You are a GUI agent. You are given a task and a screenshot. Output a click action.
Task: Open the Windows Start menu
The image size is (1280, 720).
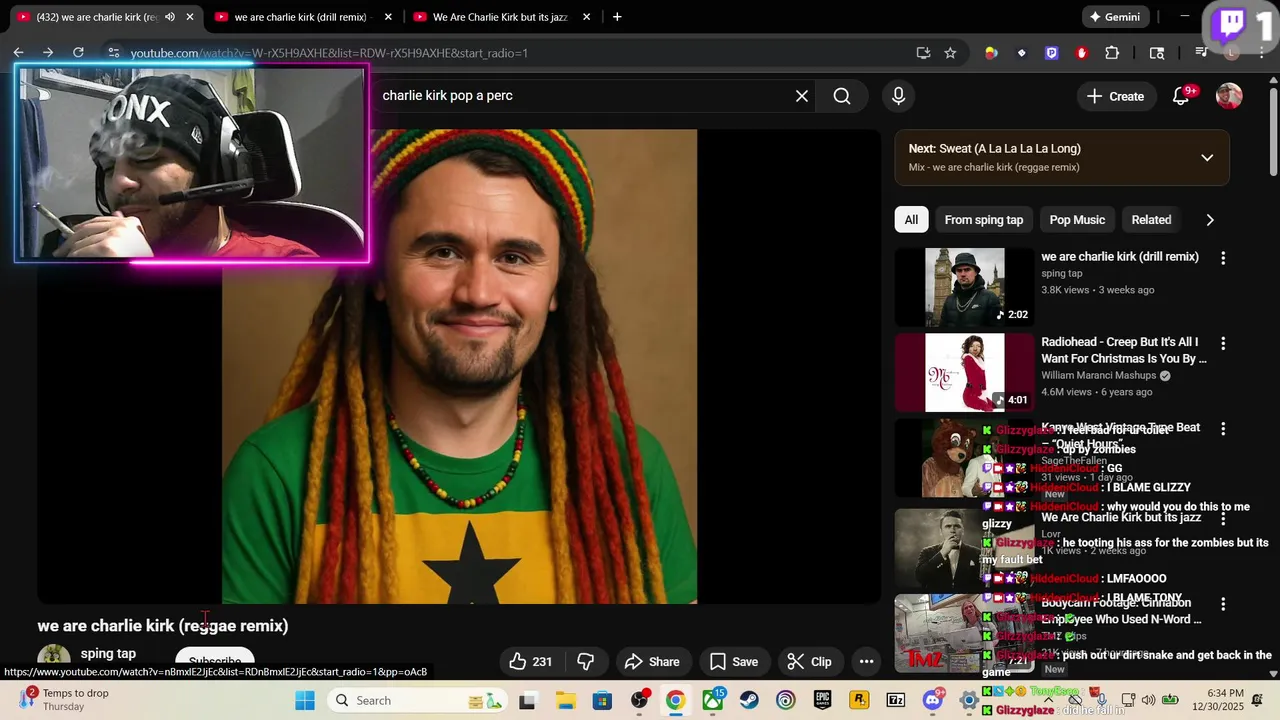pos(305,700)
